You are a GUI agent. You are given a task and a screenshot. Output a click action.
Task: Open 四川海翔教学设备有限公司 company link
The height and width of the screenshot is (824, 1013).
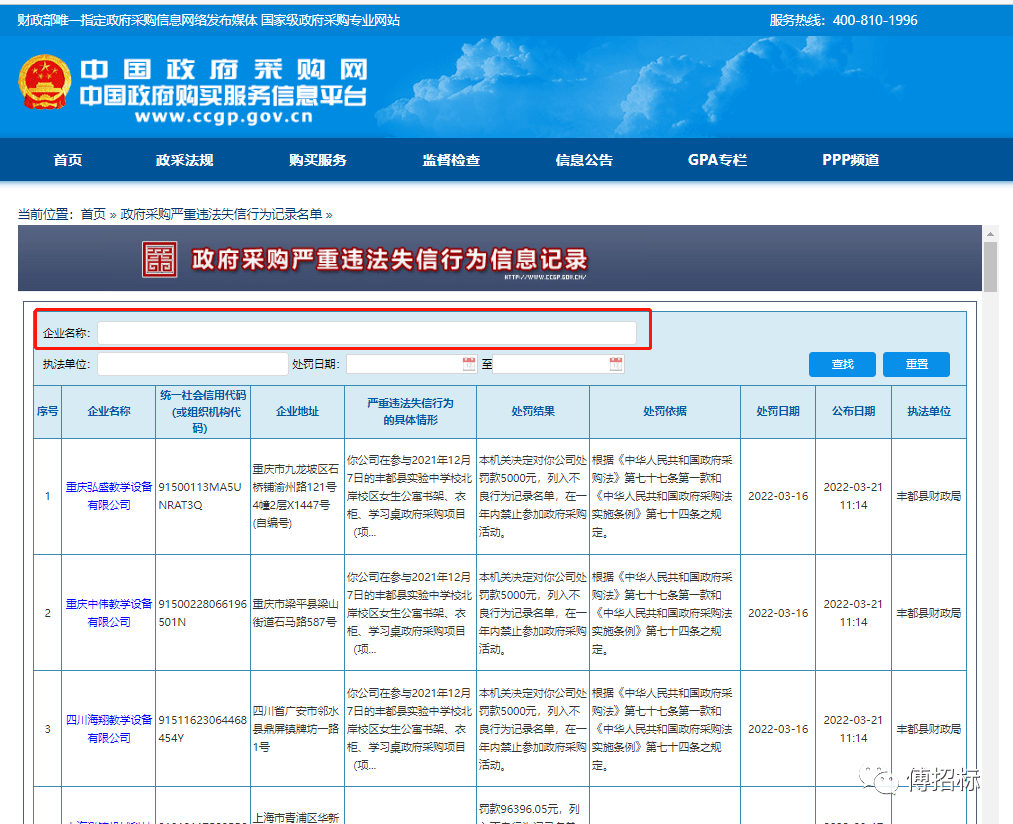click(x=109, y=728)
